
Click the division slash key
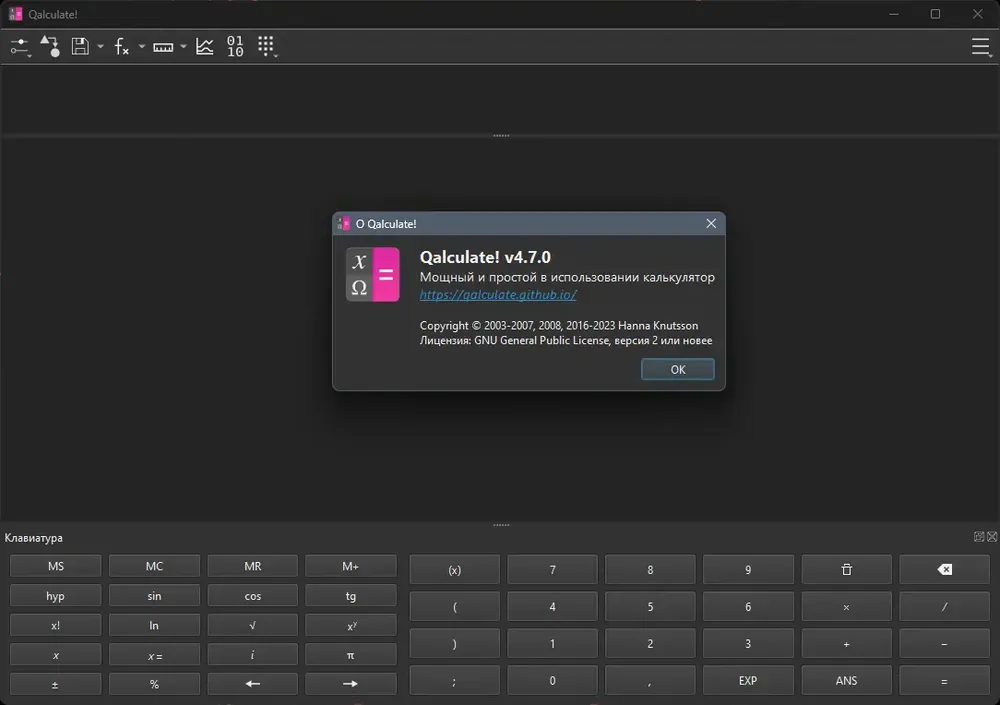coord(945,607)
